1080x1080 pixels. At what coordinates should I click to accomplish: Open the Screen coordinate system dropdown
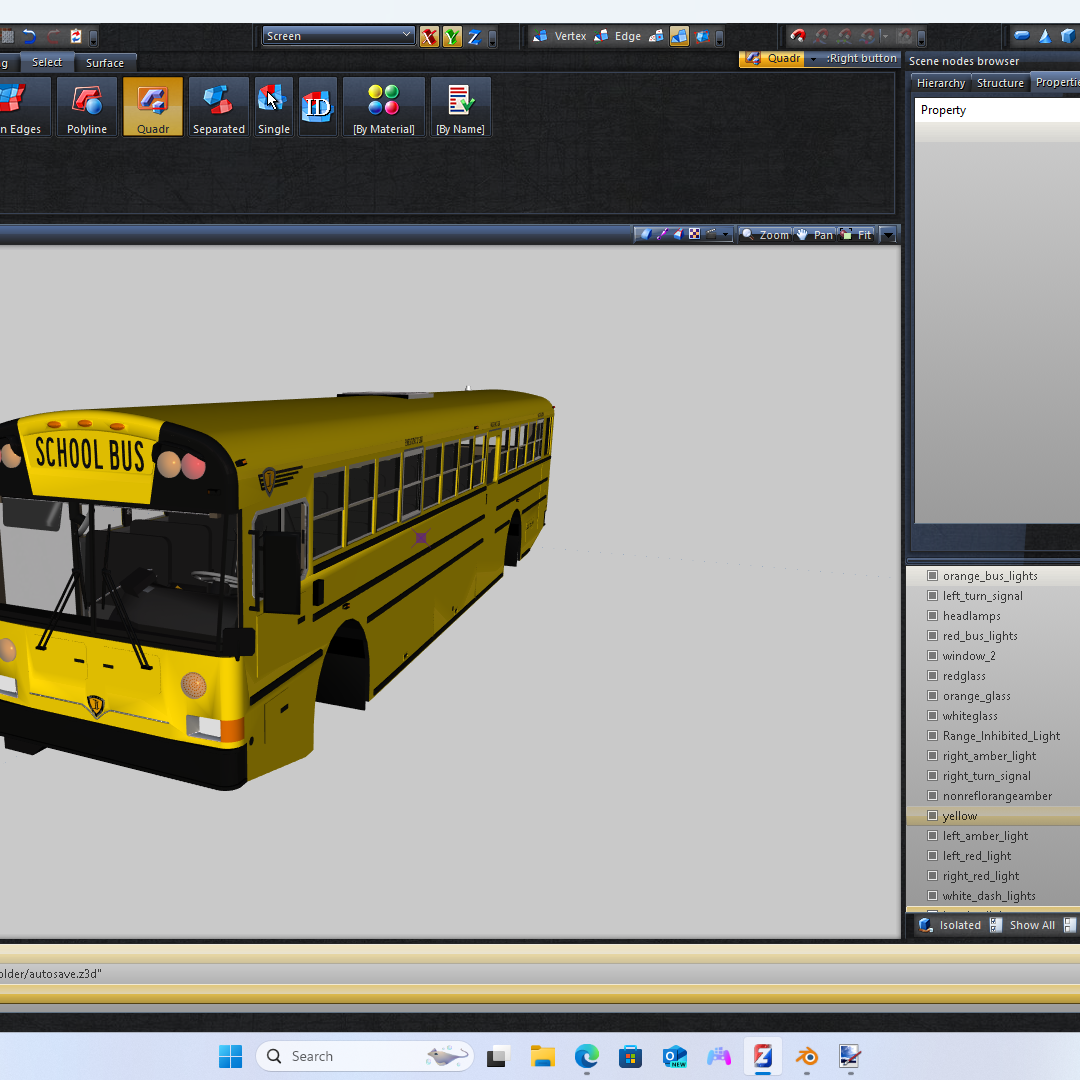pyautogui.click(x=338, y=36)
